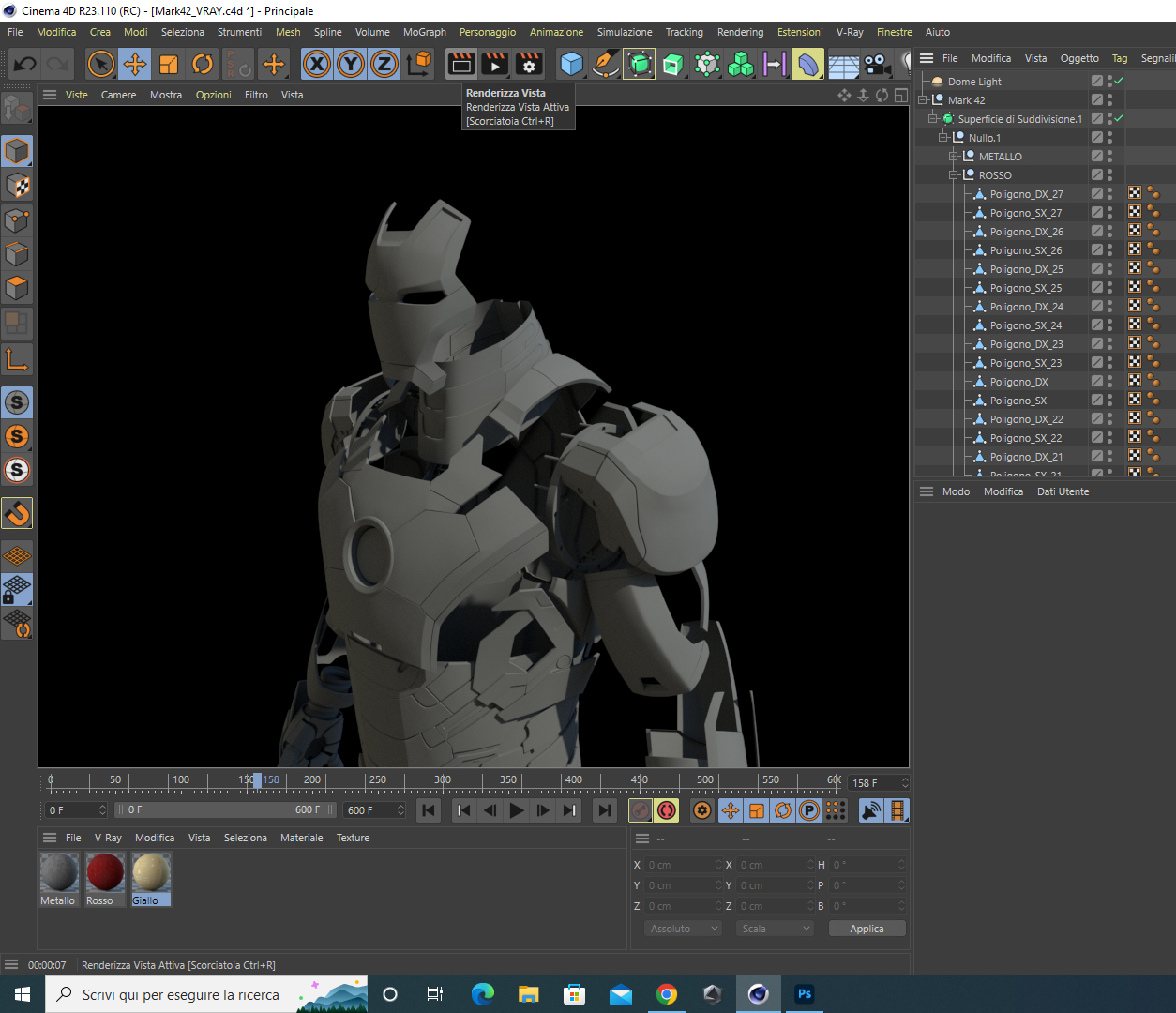The image size is (1176, 1013).
Task: Open the Rendering menu
Action: point(740,32)
